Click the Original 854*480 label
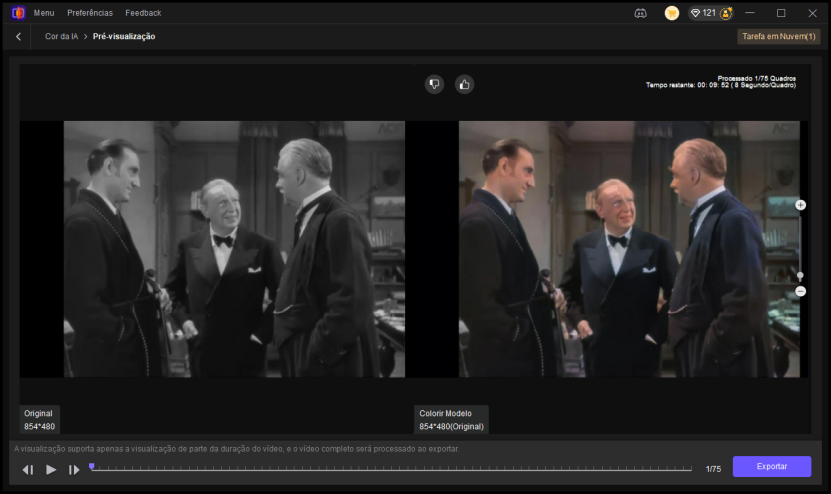Image resolution: width=831 pixels, height=494 pixels. pyautogui.click(x=39, y=420)
